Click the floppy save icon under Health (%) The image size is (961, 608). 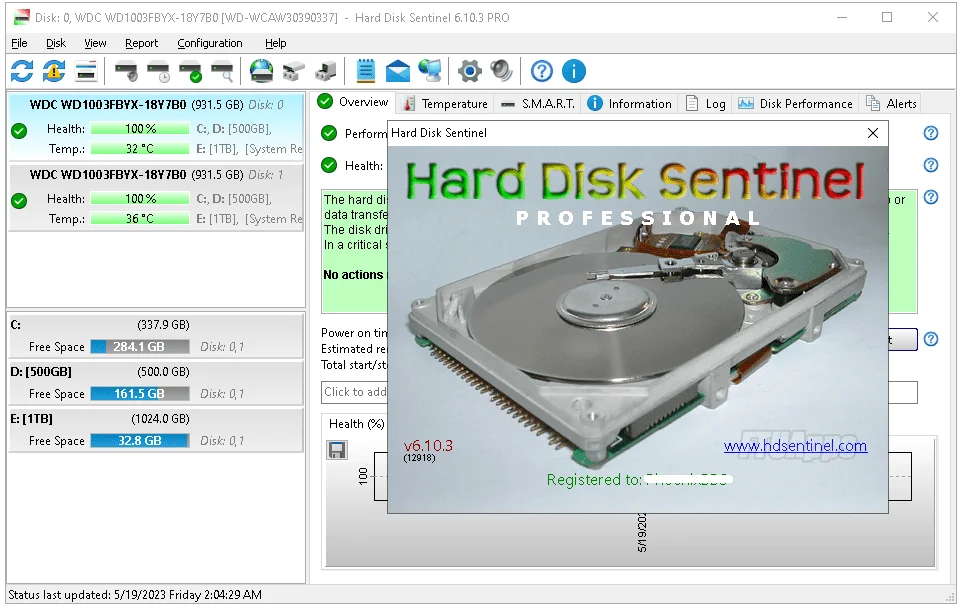(x=337, y=450)
